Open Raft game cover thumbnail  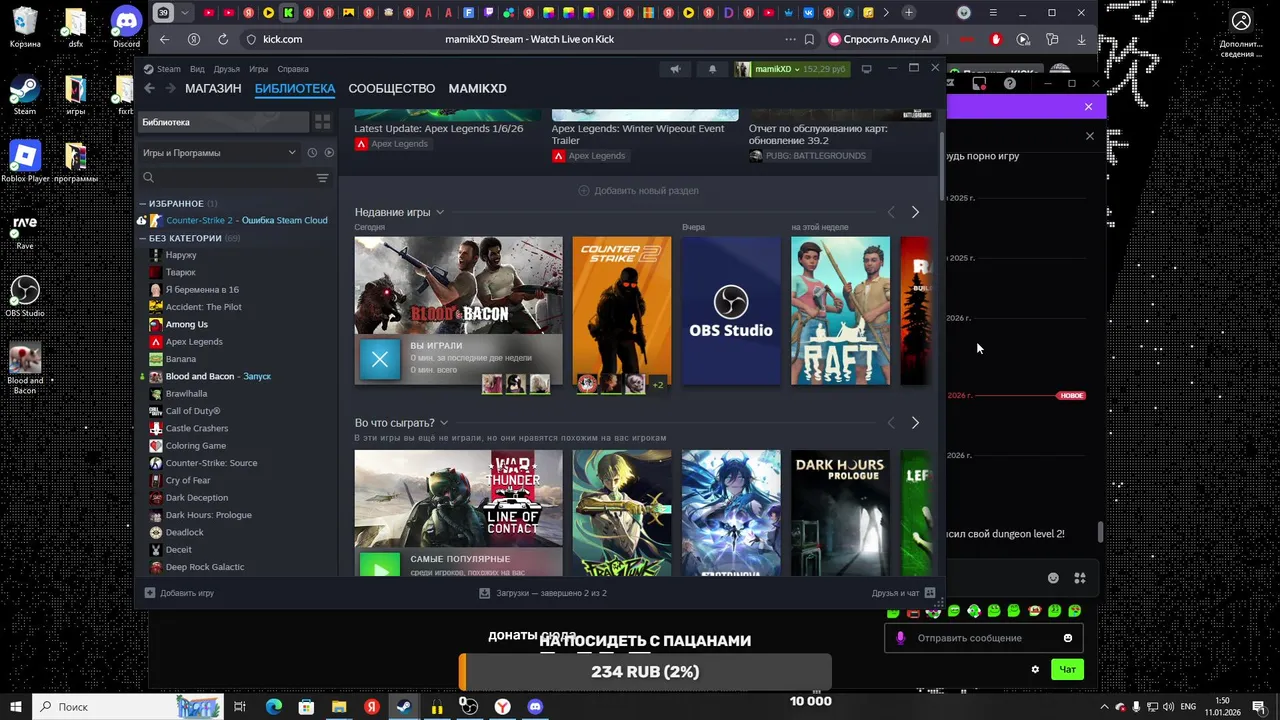(840, 310)
